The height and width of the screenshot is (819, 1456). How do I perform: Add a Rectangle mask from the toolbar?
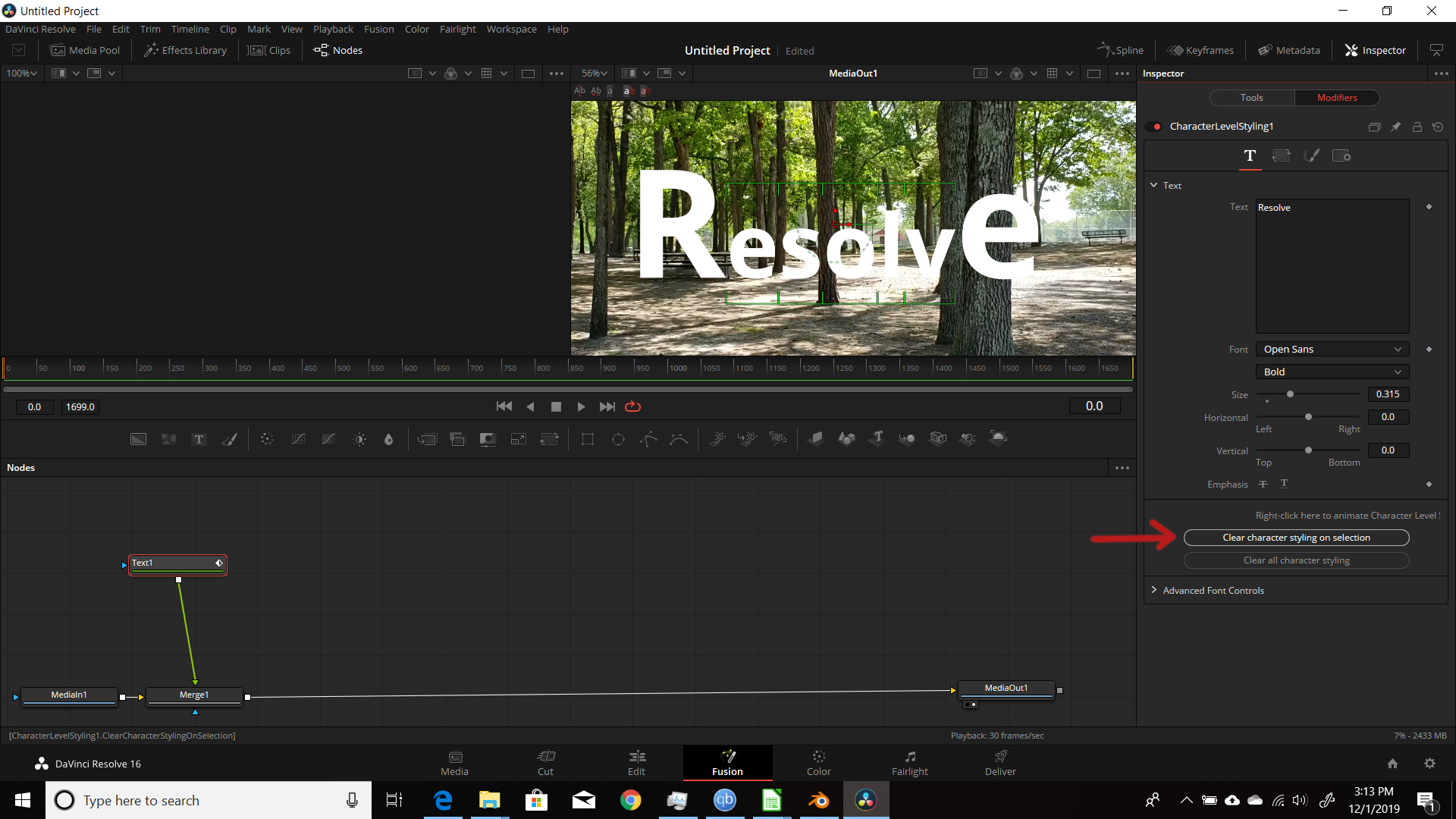588,439
